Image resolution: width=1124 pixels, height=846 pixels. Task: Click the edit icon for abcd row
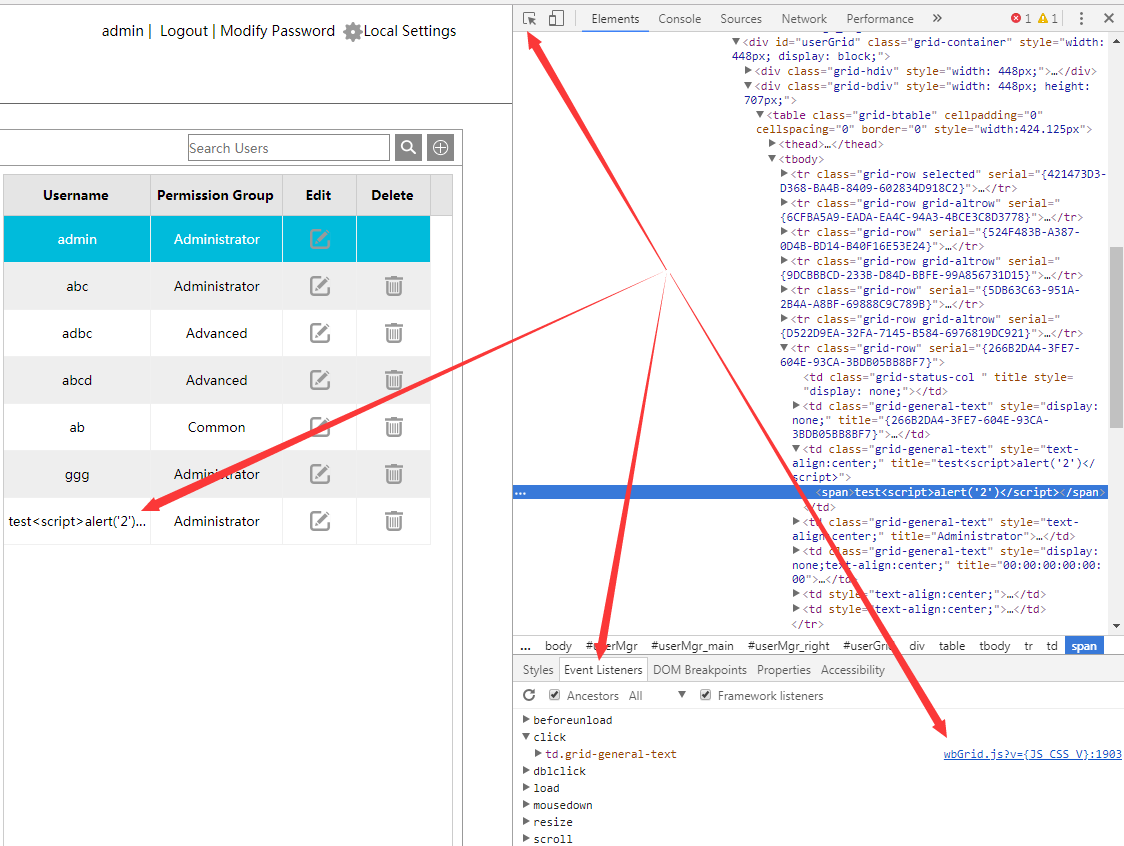[320, 380]
